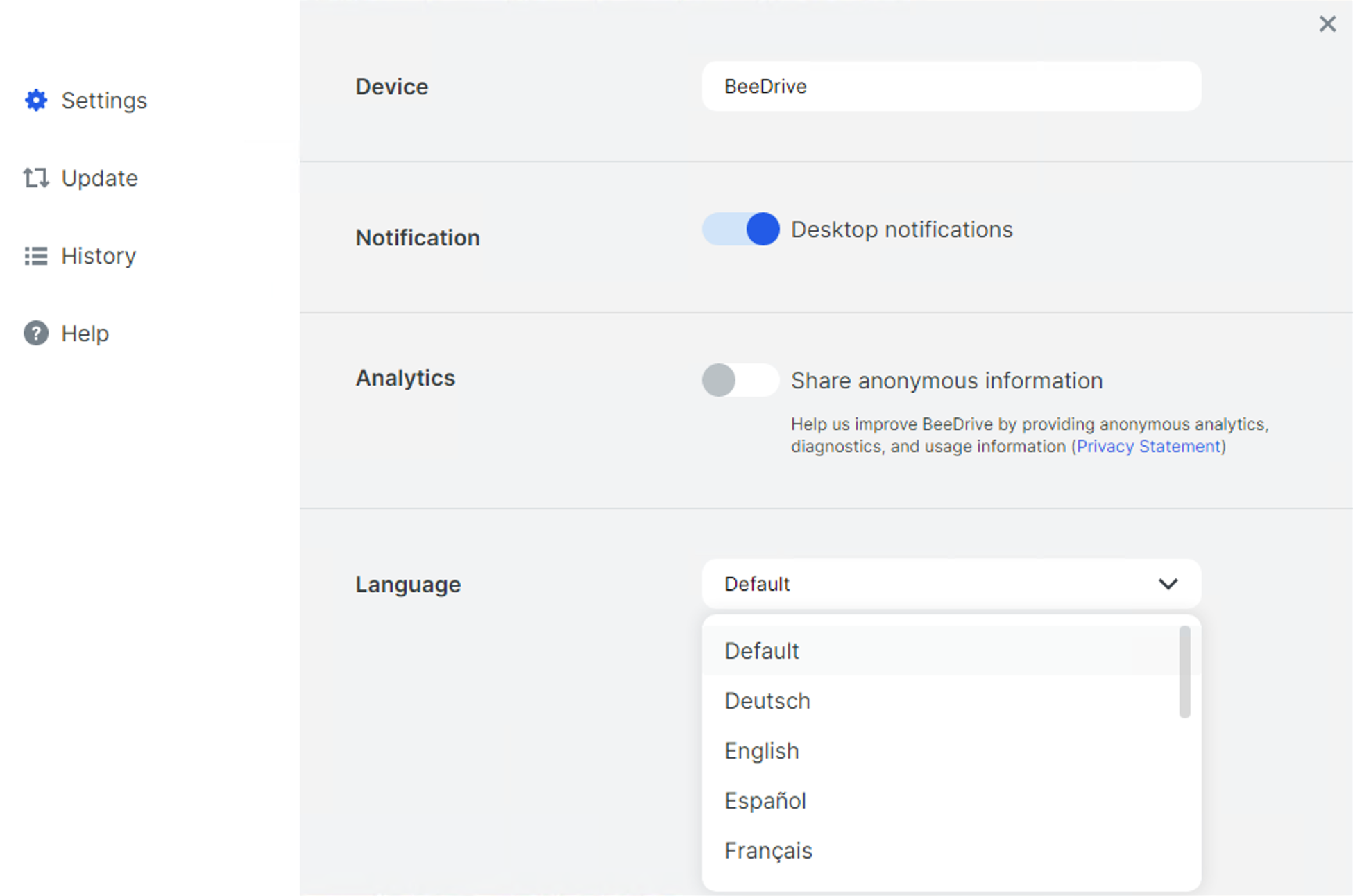Click the Language dropdown chevron arrow
Image resolution: width=1353 pixels, height=896 pixels.
(1168, 584)
